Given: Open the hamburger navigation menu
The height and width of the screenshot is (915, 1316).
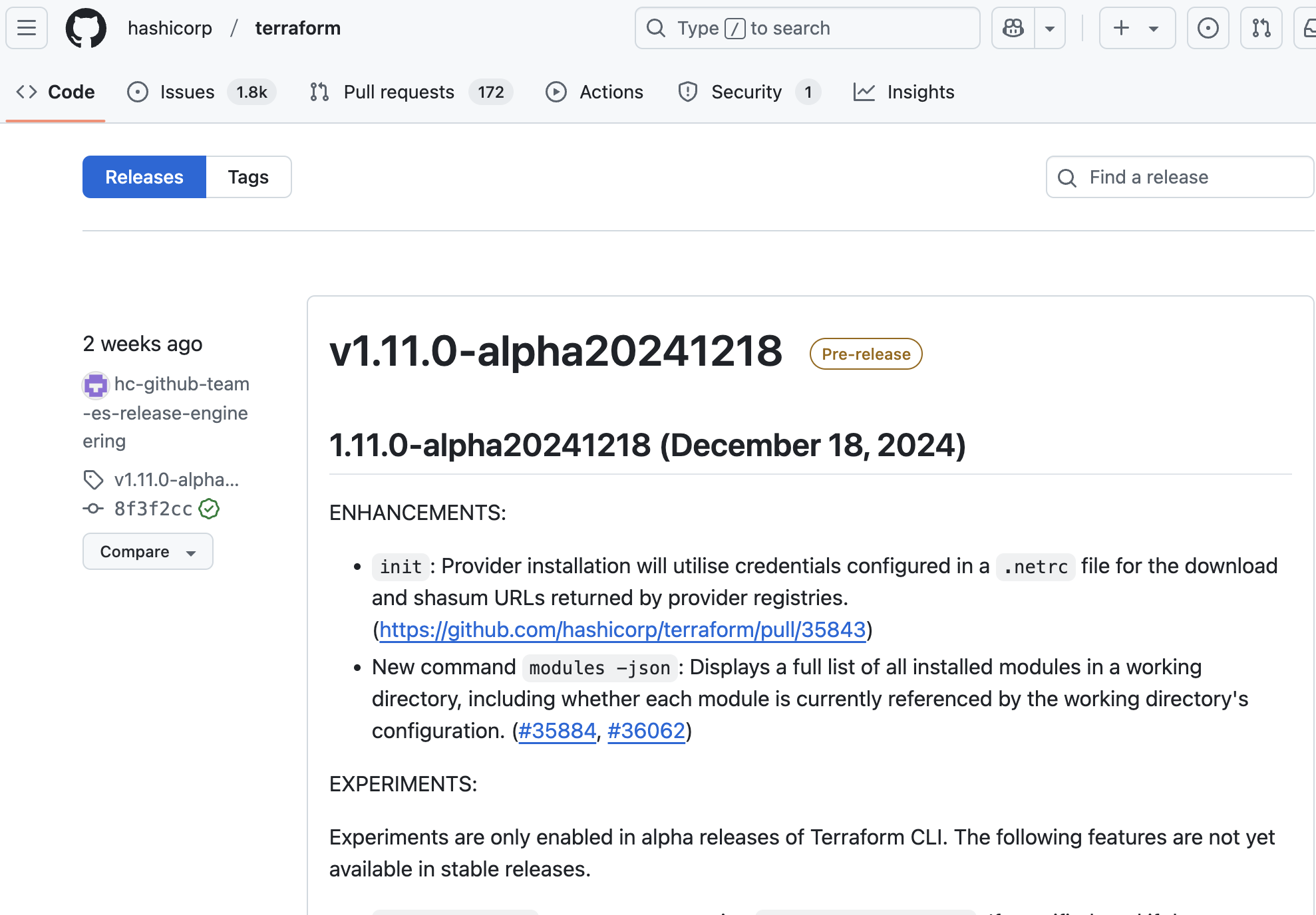Looking at the screenshot, I should (x=27, y=28).
